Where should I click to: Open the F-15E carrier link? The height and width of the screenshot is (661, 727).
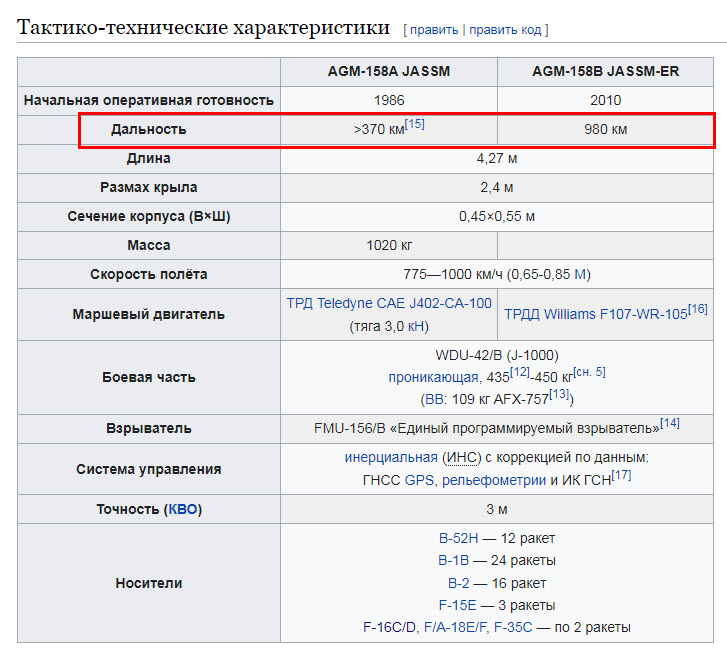457,605
